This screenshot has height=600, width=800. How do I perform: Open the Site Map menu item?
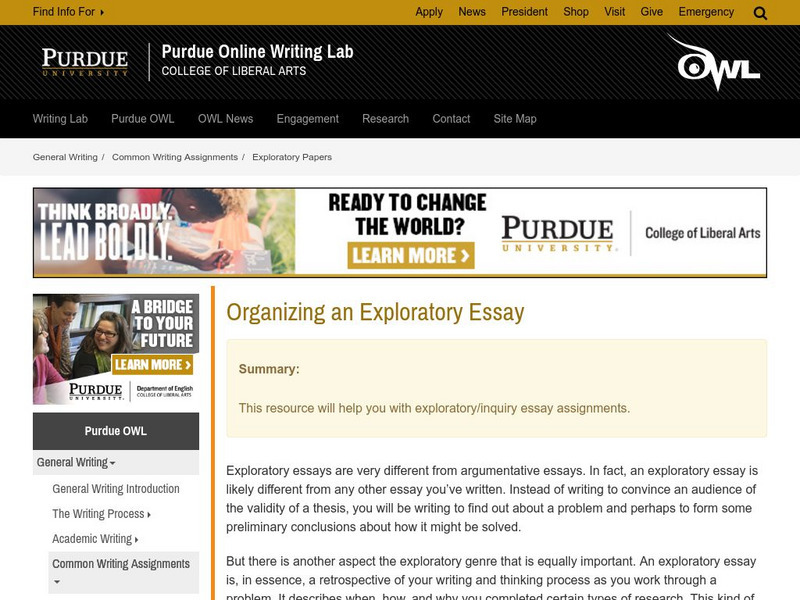point(514,119)
